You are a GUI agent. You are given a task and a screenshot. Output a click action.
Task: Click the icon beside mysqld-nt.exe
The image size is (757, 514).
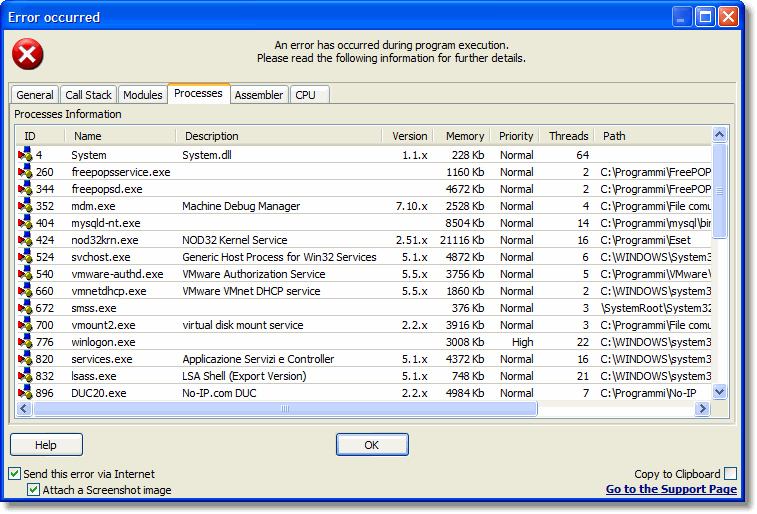pyautogui.click(x=25, y=222)
